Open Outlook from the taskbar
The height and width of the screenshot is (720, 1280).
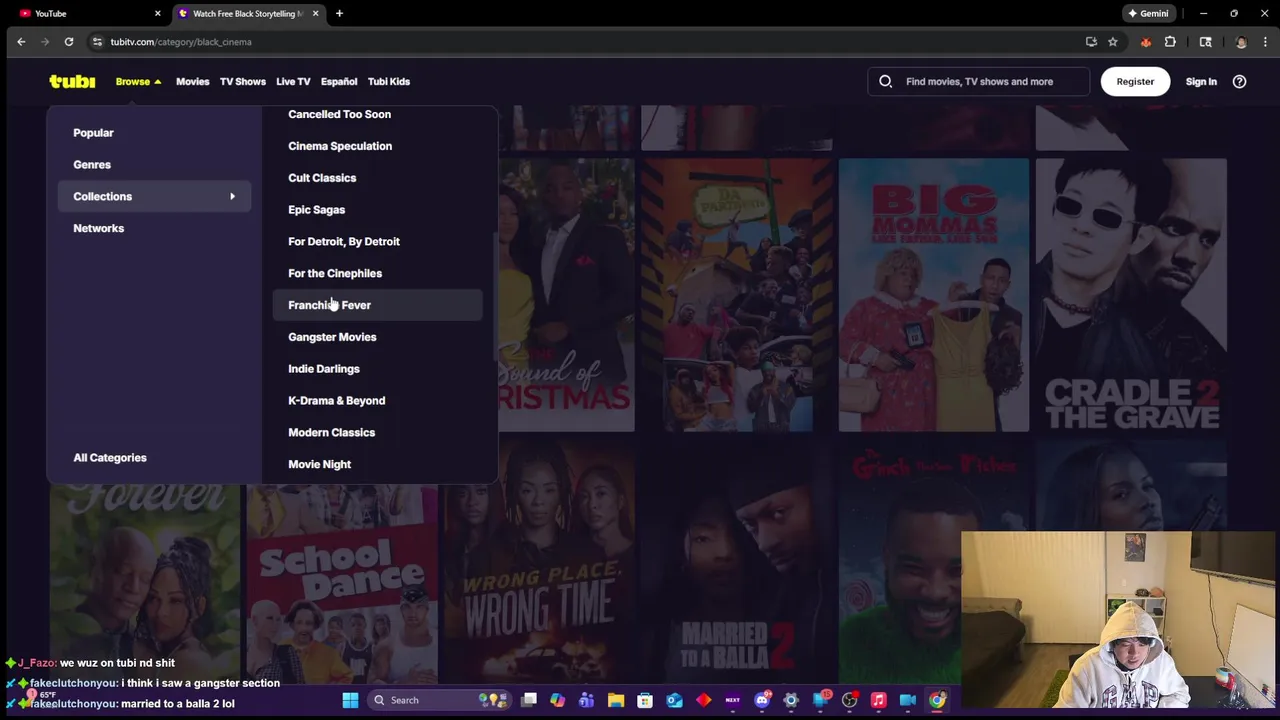(x=674, y=700)
